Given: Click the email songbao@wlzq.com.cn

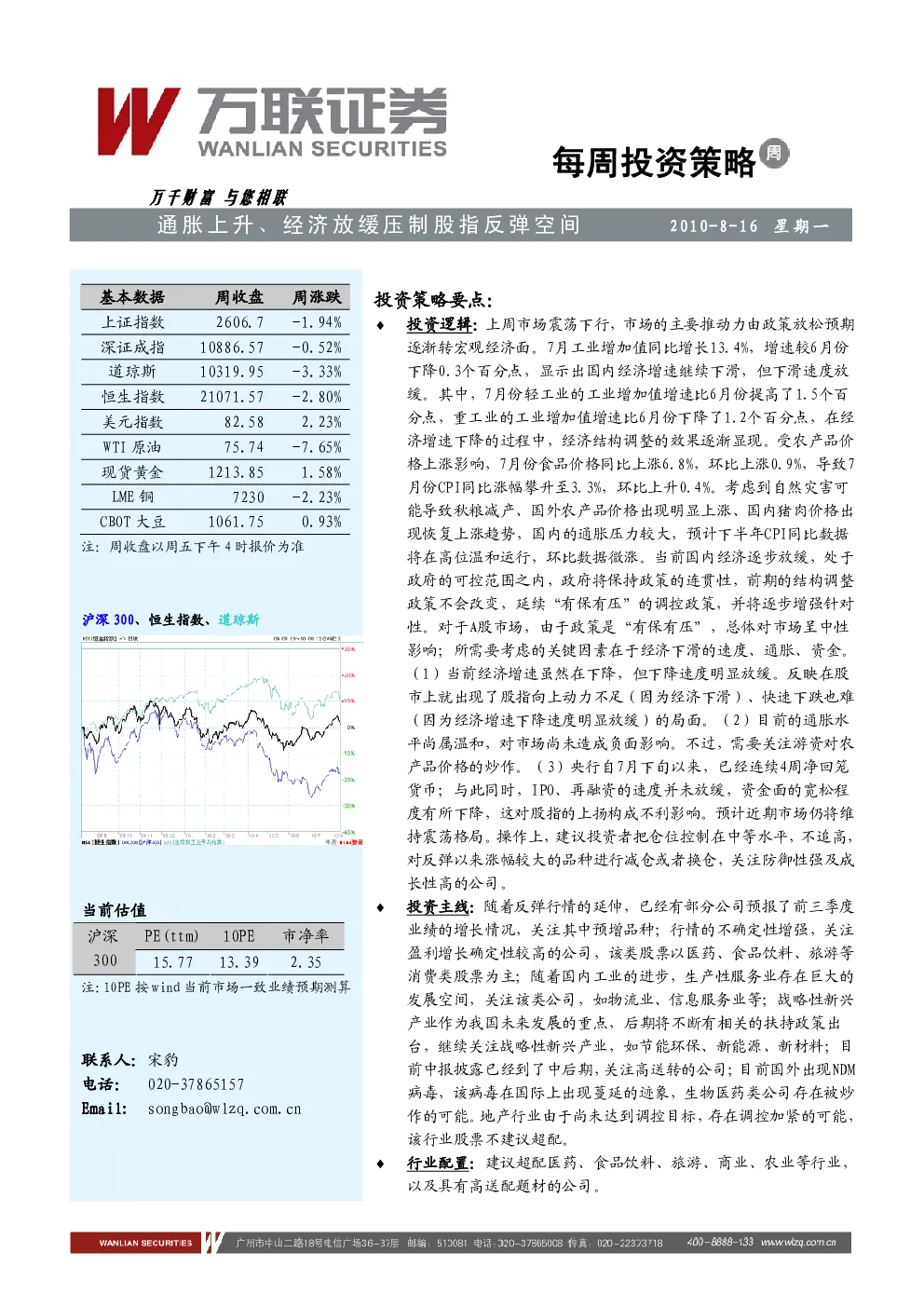Looking at the screenshot, I should point(224,1109).
